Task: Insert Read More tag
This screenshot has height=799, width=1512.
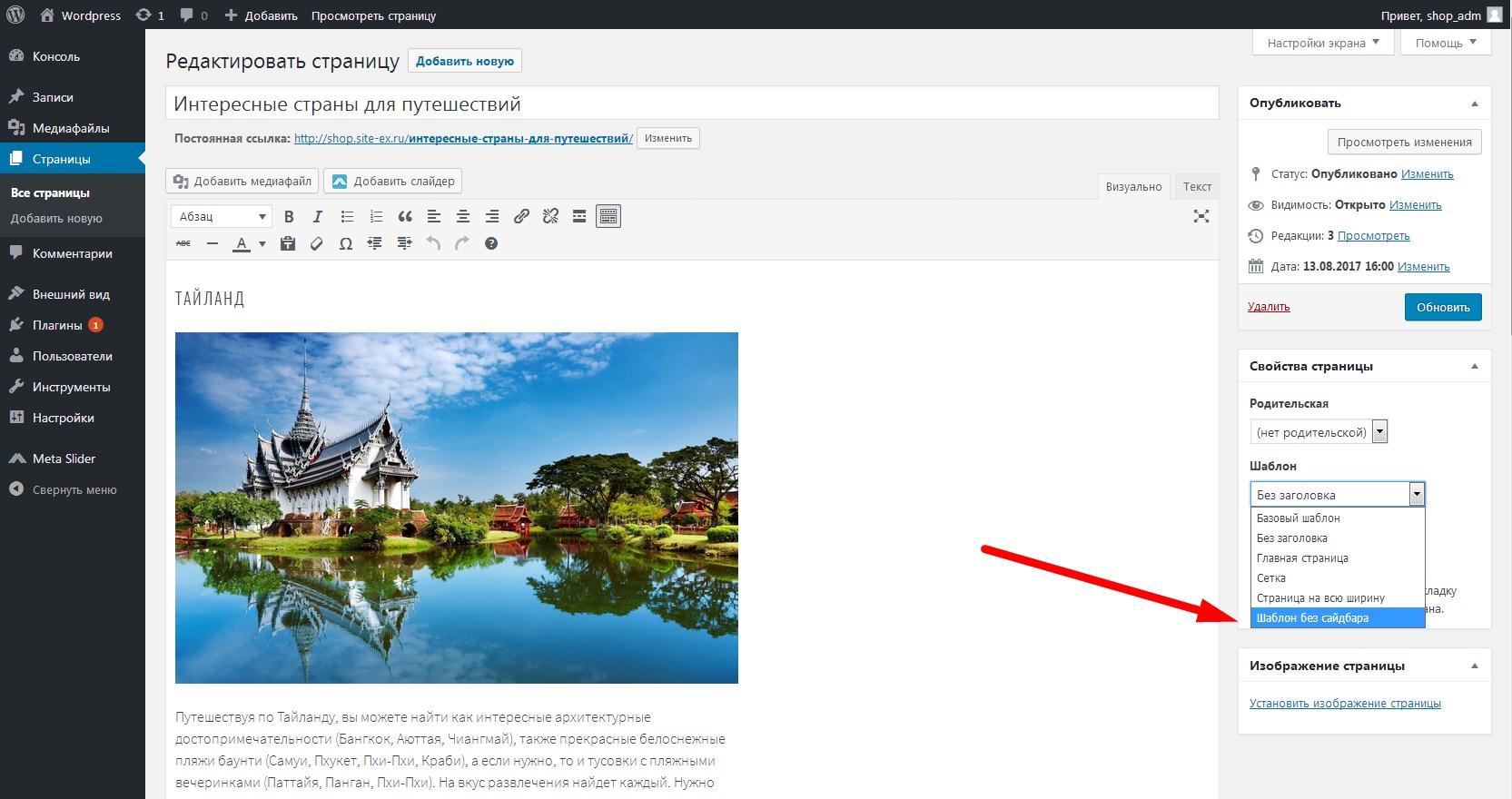Action: [x=579, y=216]
